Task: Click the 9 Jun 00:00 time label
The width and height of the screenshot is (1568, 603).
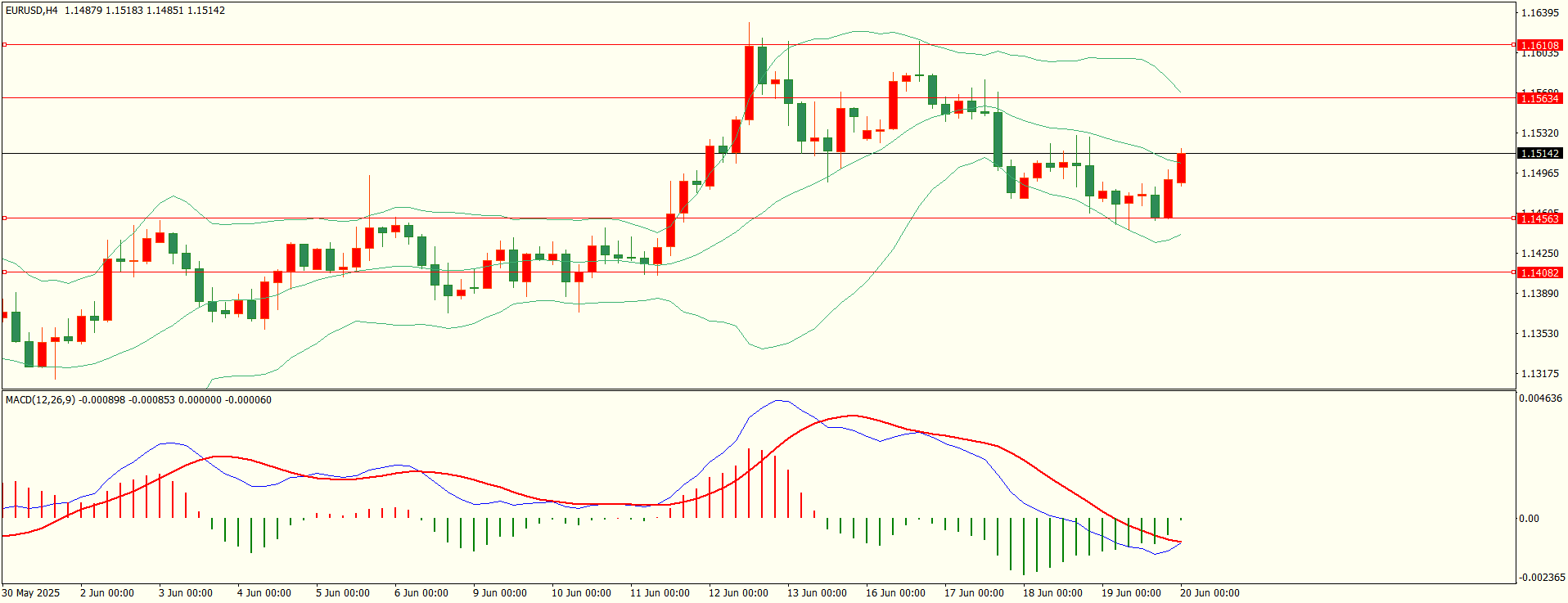Action: [x=500, y=593]
